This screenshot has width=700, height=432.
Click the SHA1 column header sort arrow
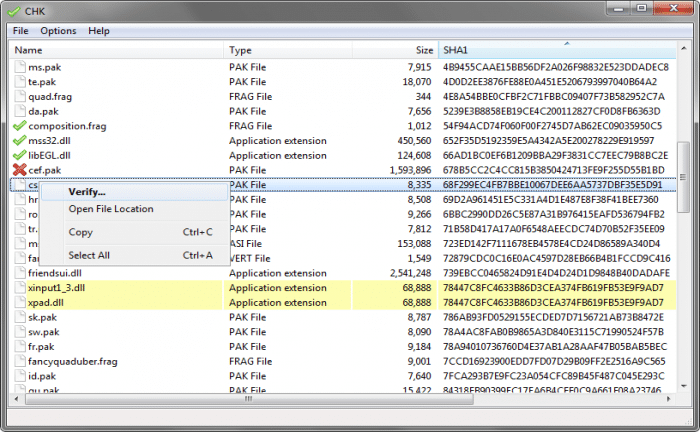tap(566, 44)
